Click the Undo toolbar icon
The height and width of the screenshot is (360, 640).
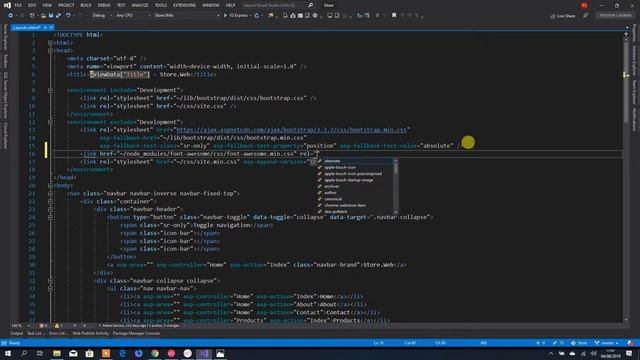68,16
